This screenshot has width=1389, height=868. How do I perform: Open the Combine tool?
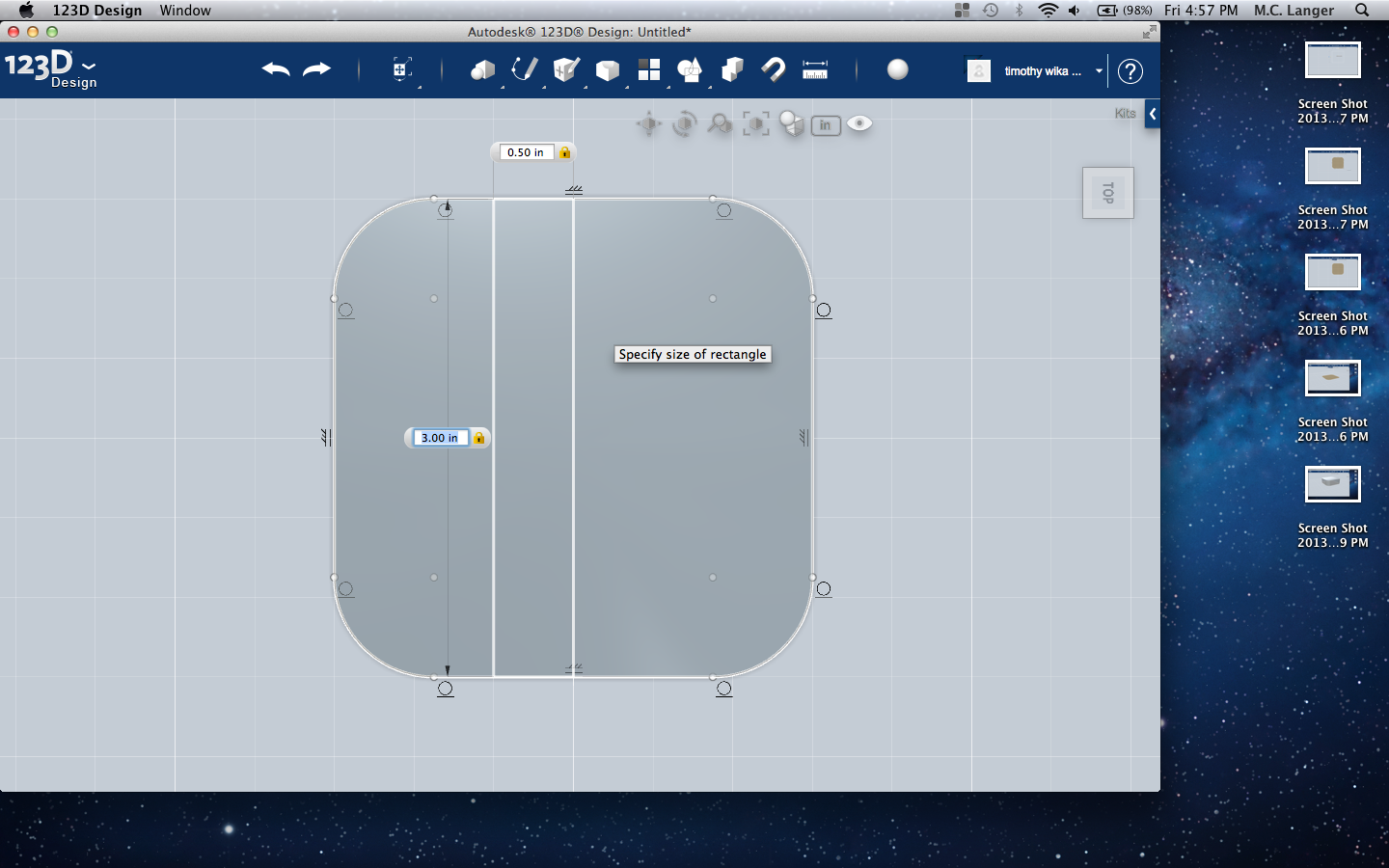pyautogui.click(x=732, y=69)
